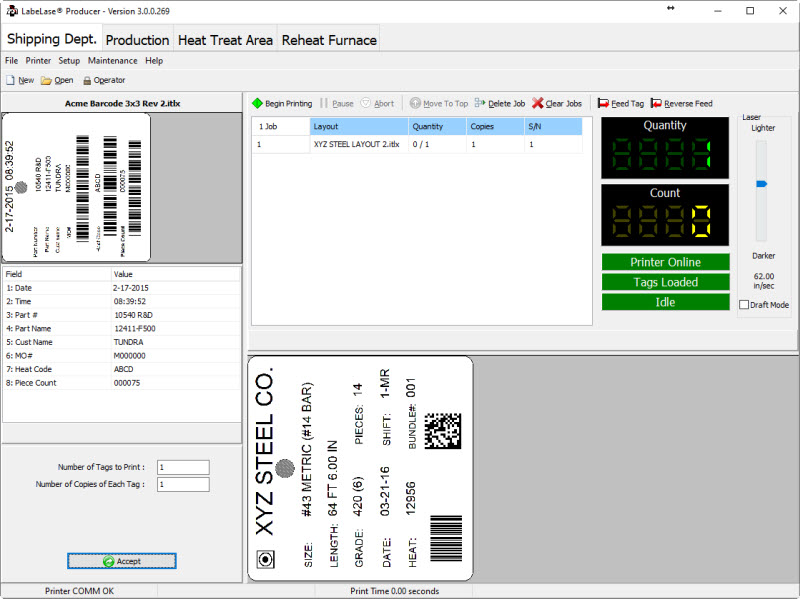Click the Tags Loaded status indicator
Image resolution: width=800 pixels, height=599 pixels.
click(665, 282)
